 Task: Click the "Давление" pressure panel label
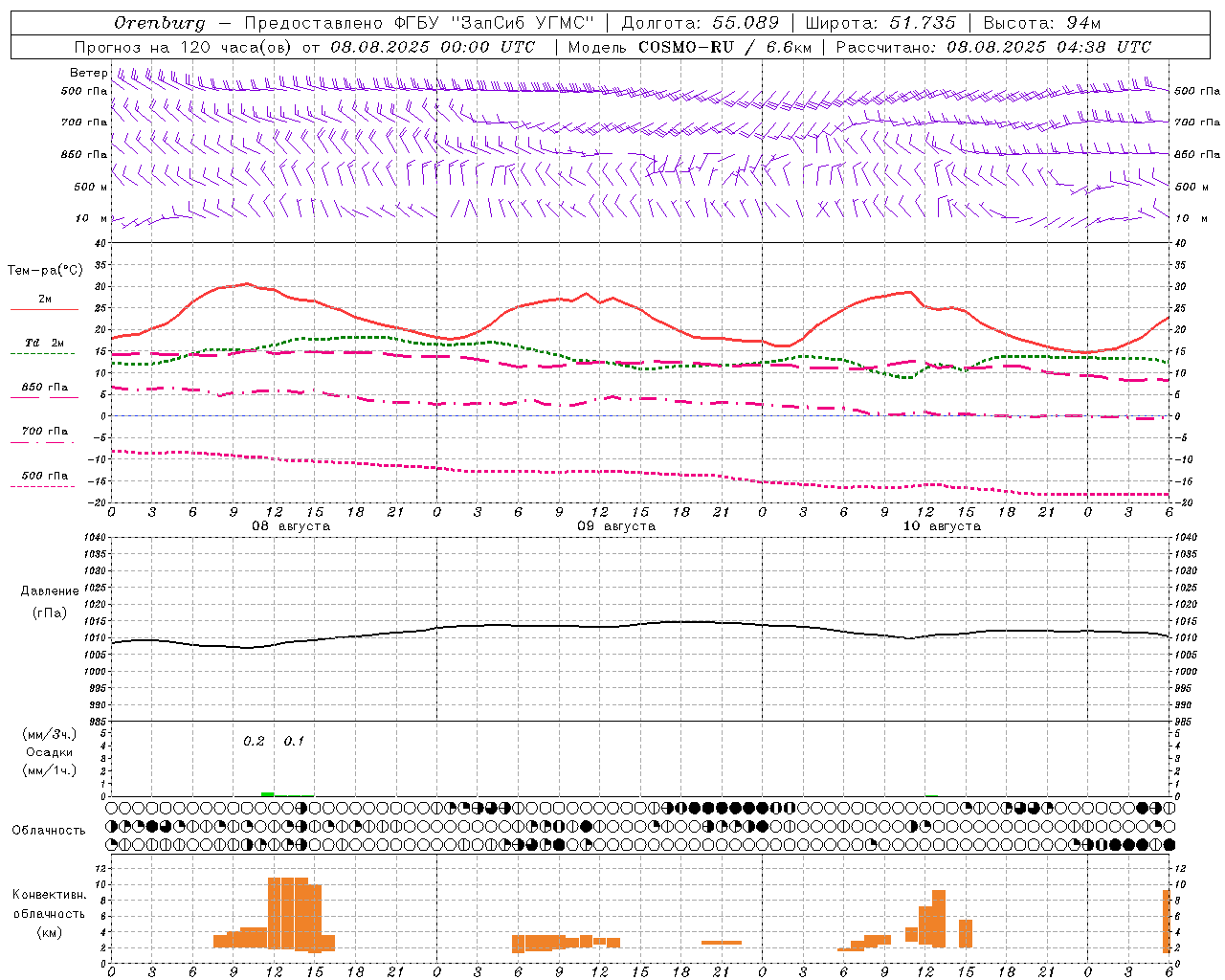pyautogui.click(x=50, y=591)
